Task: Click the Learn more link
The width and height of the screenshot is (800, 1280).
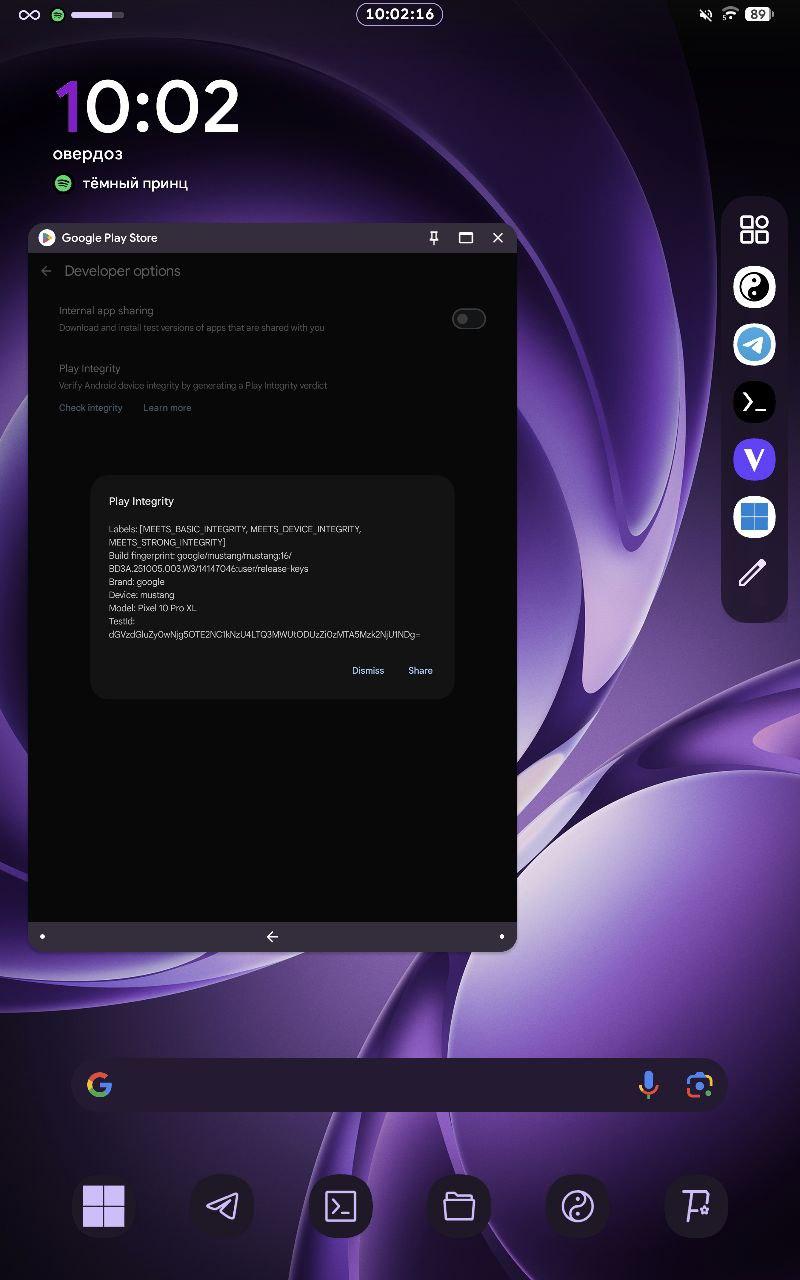Action: pyautogui.click(x=167, y=408)
